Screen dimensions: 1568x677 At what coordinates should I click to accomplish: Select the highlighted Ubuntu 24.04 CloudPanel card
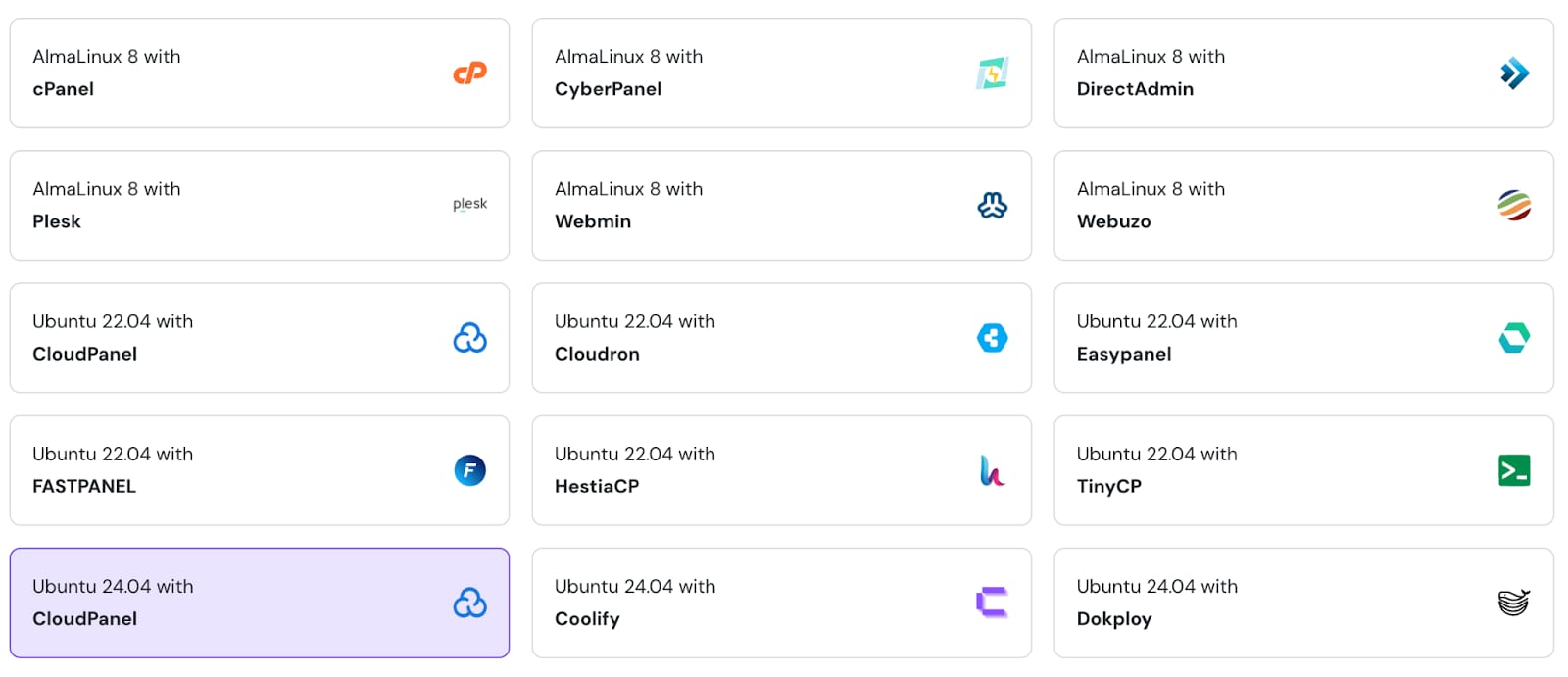coord(259,603)
